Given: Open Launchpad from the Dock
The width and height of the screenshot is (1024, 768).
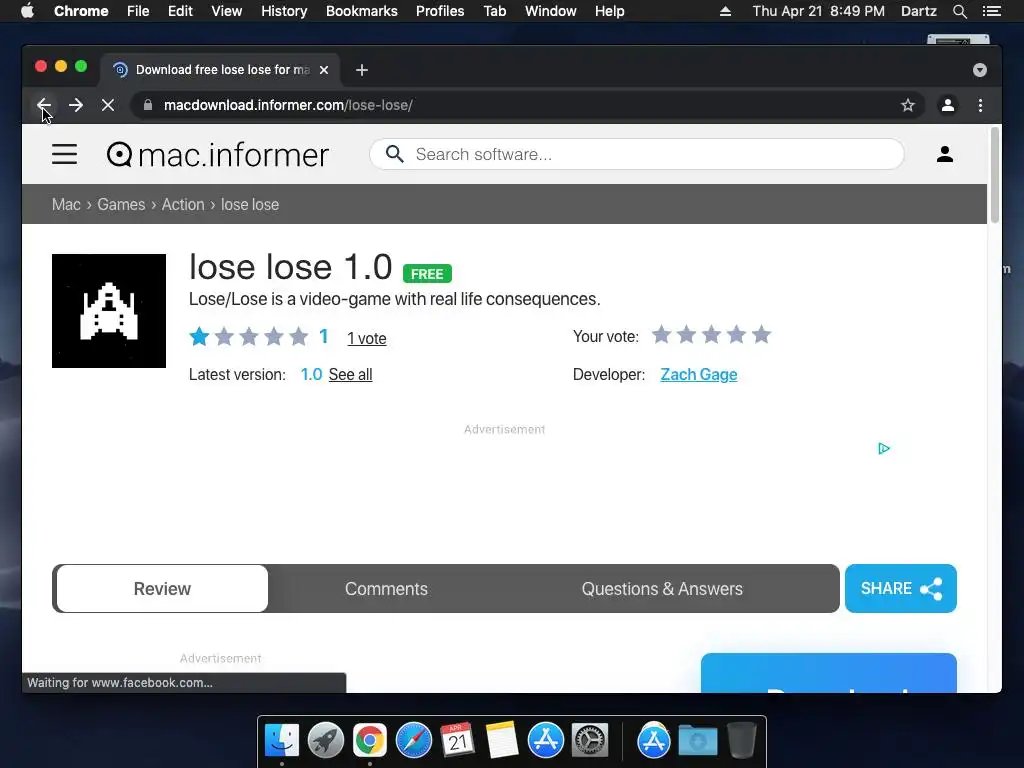Looking at the screenshot, I should [326, 741].
